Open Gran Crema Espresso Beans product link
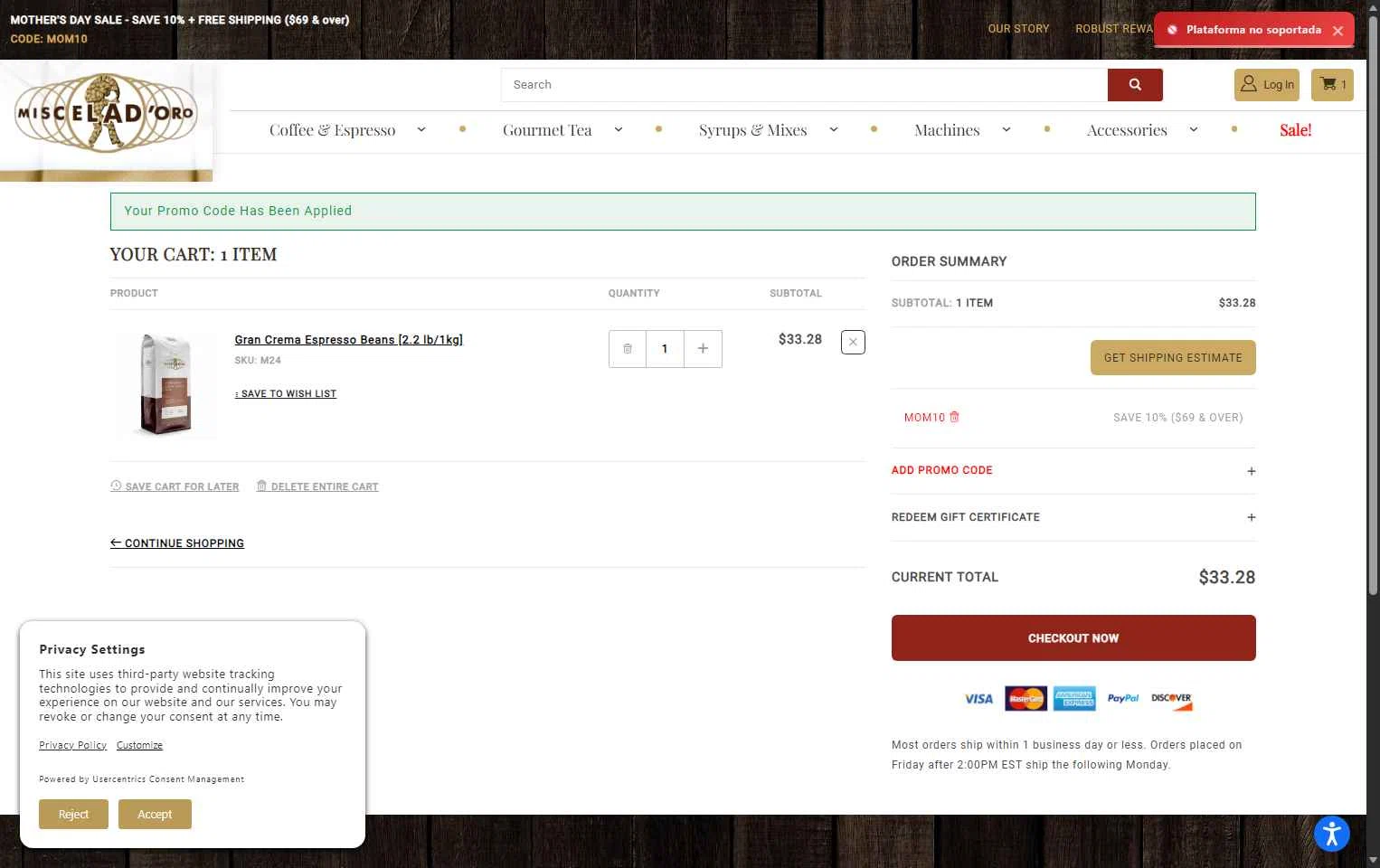Image resolution: width=1380 pixels, height=868 pixels. [349, 340]
